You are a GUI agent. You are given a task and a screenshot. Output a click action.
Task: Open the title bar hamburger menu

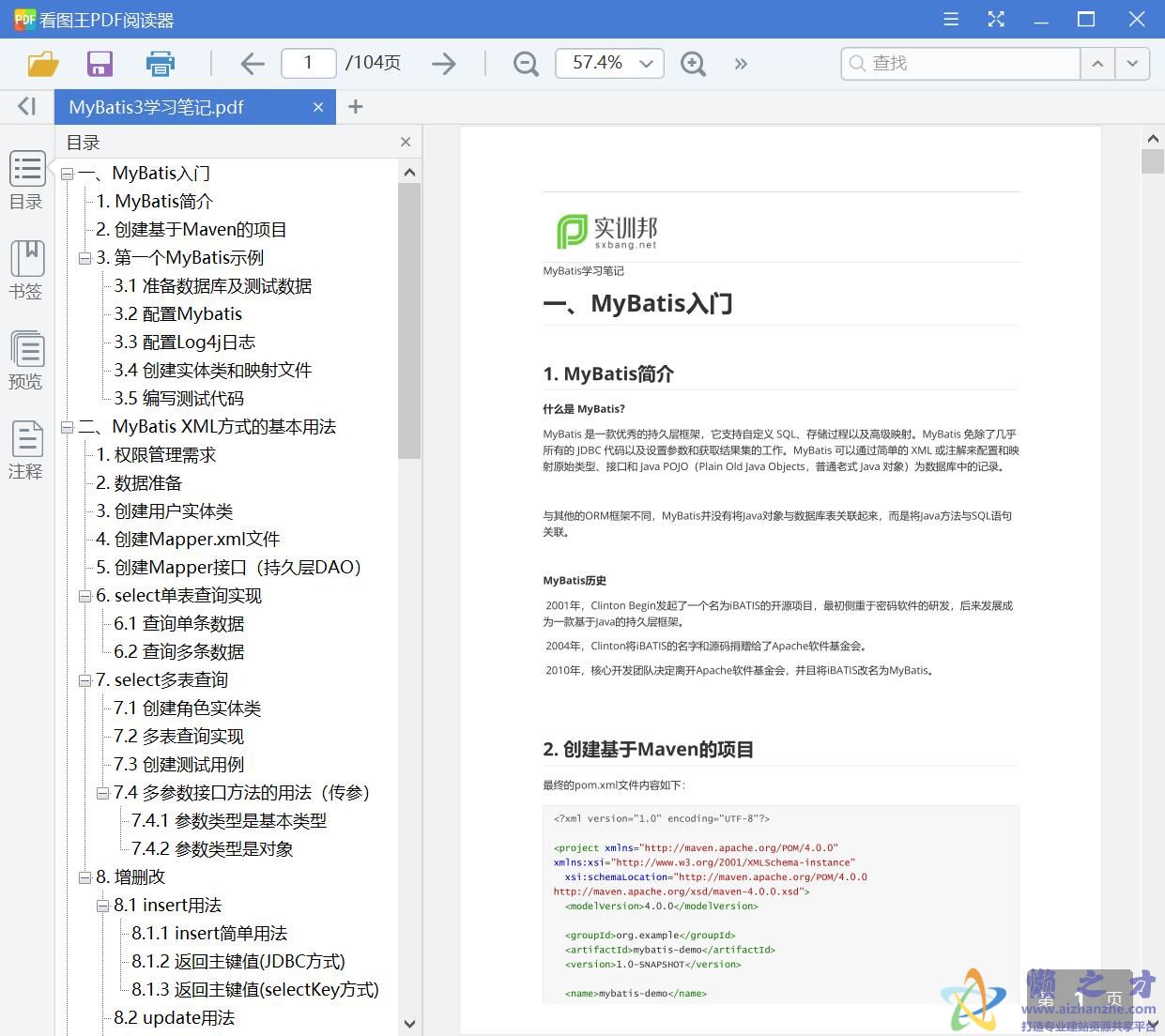(x=951, y=19)
